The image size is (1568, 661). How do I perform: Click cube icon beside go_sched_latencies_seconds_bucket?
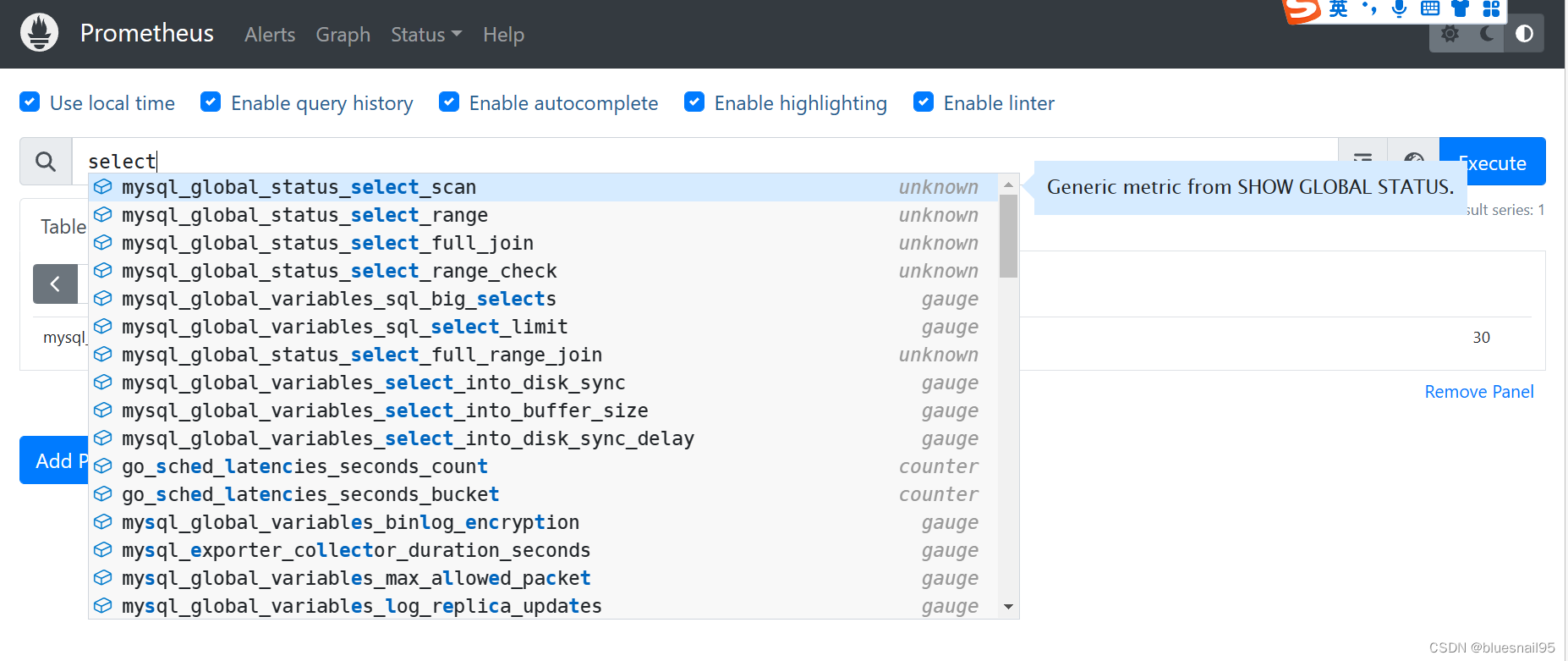pos(102,493)
